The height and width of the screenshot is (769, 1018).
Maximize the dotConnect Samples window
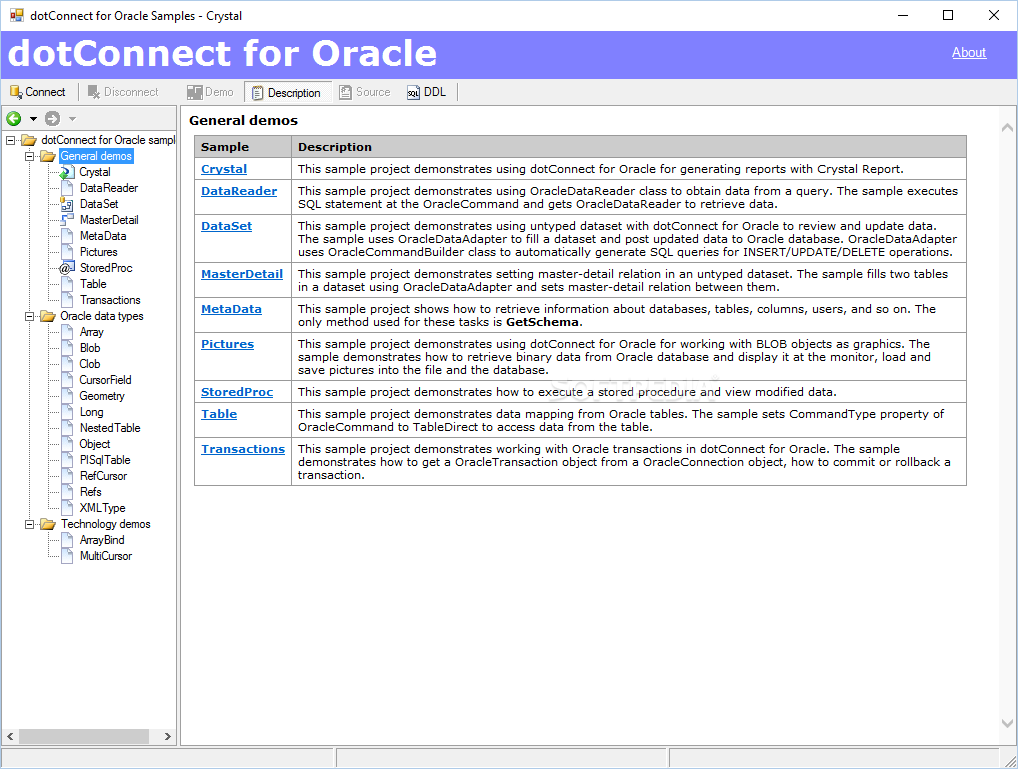pyautogui.click(x=948, y=15)
